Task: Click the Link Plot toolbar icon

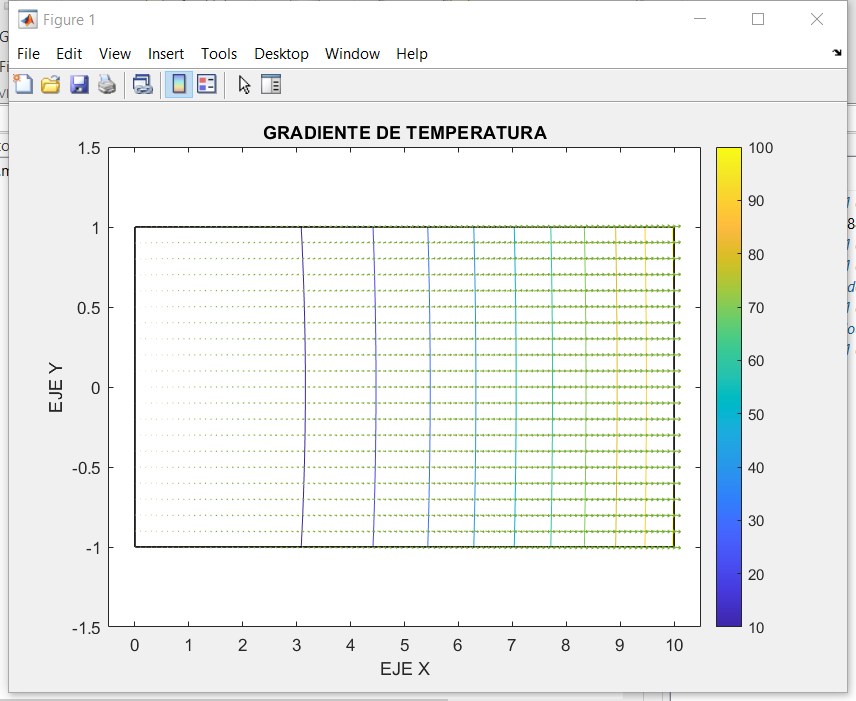Action: [143, 85]
